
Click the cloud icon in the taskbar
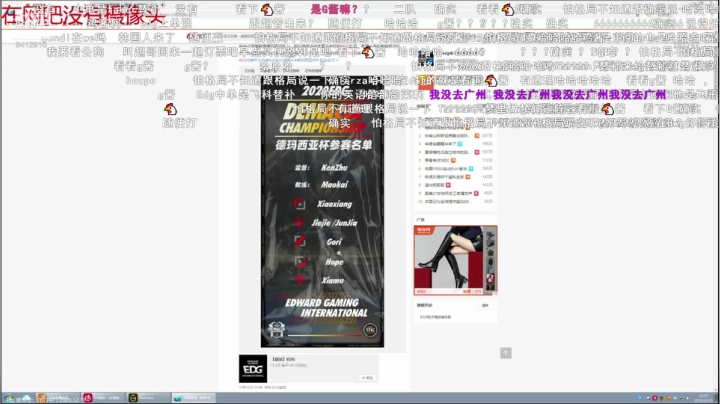point(27,398)
